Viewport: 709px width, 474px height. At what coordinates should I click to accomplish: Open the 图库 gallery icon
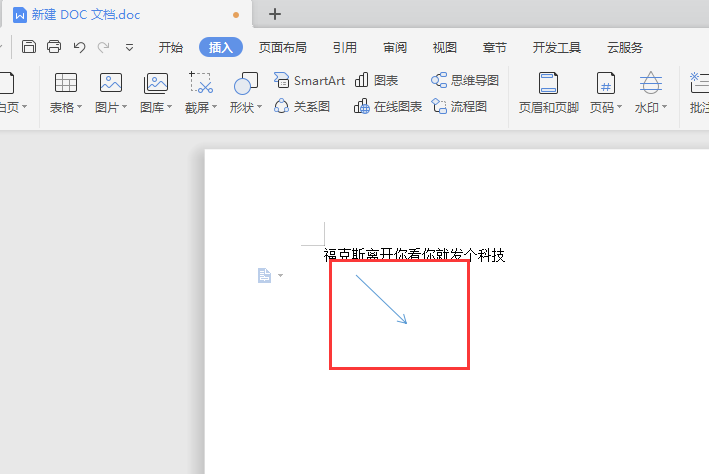(156, 83)
